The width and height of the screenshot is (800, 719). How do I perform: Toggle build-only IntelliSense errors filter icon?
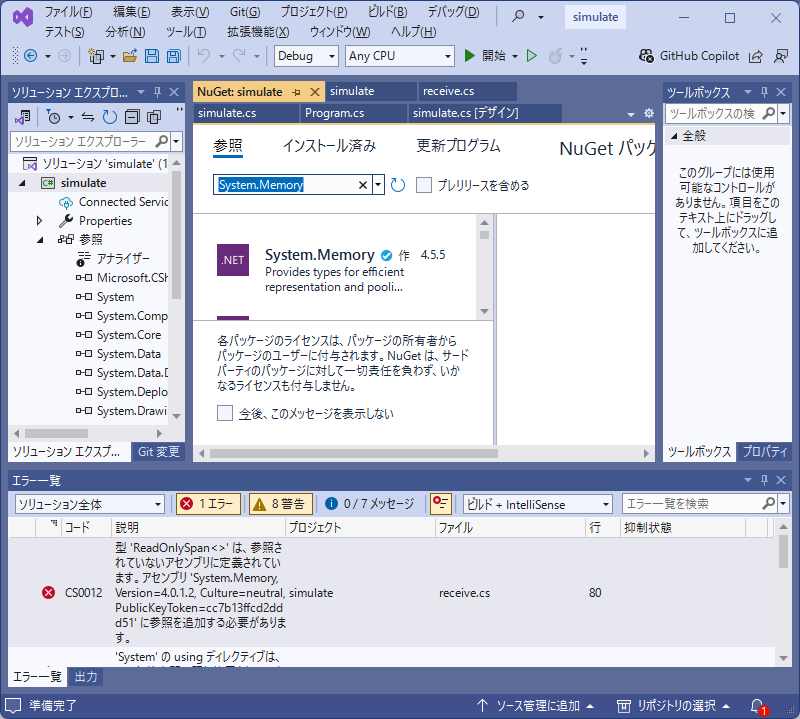click(x=440, y=504)
